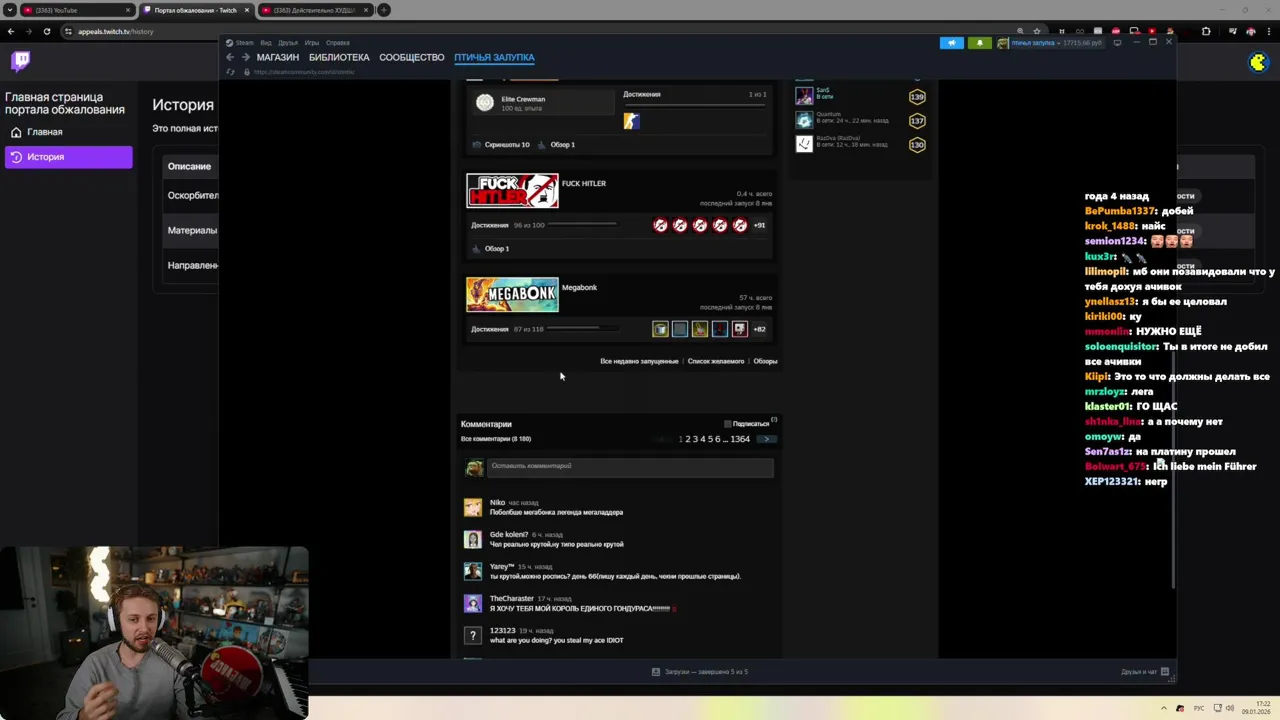Open the Все недавно запущенные link
1280x720 pixels.
[x=639, y=361]
